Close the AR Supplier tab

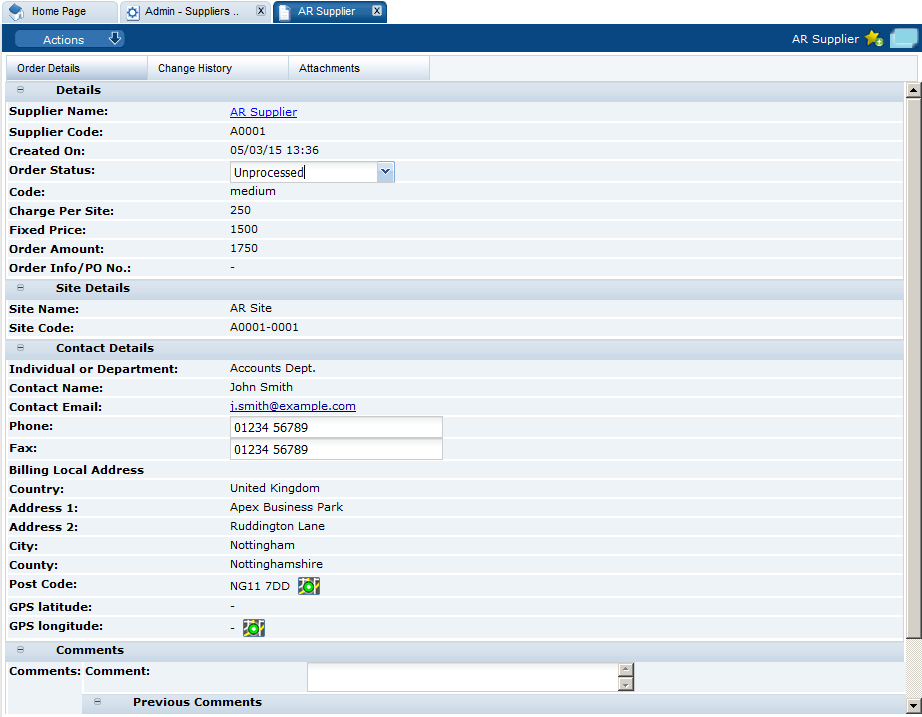[x=375, y=11]
